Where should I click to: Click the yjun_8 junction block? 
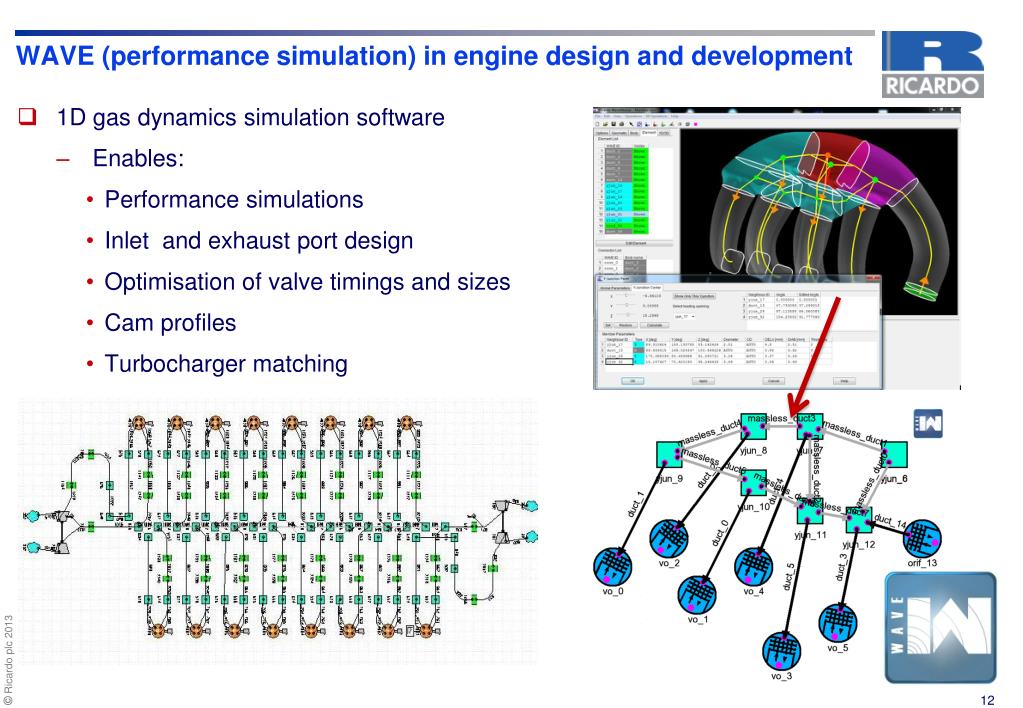pos(754,426)
